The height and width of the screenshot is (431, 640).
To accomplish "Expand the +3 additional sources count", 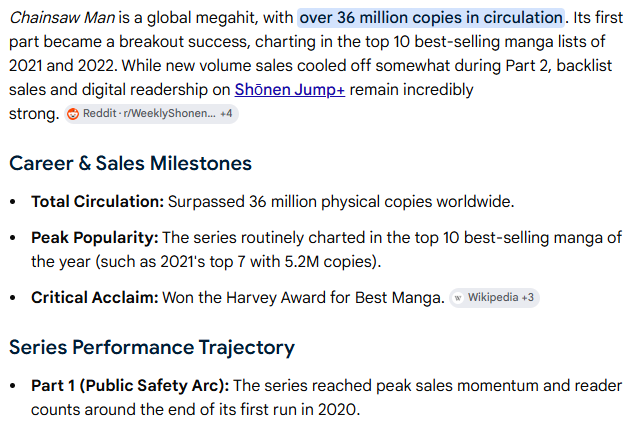I will click(x=527, y=298).
